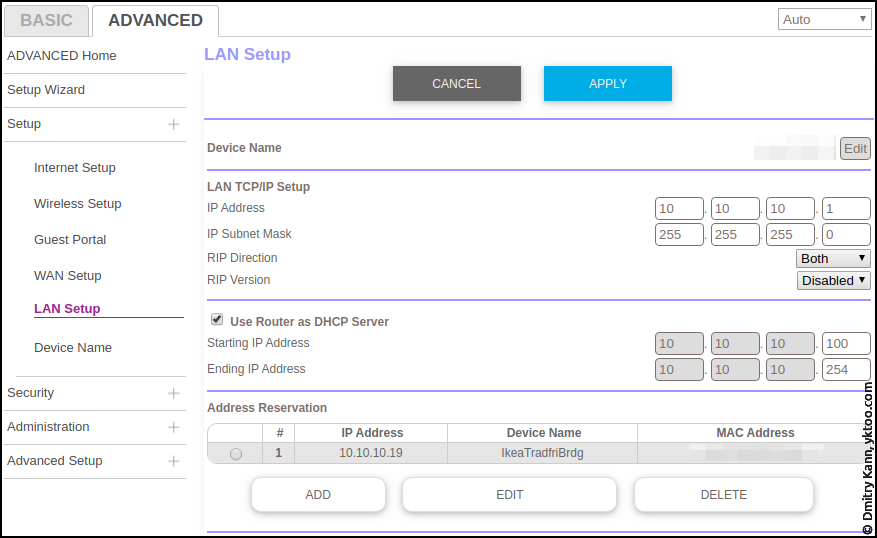This screenshot has height=538, width=877.
Task: Click the Security menu label
Action: click(31, 393)
